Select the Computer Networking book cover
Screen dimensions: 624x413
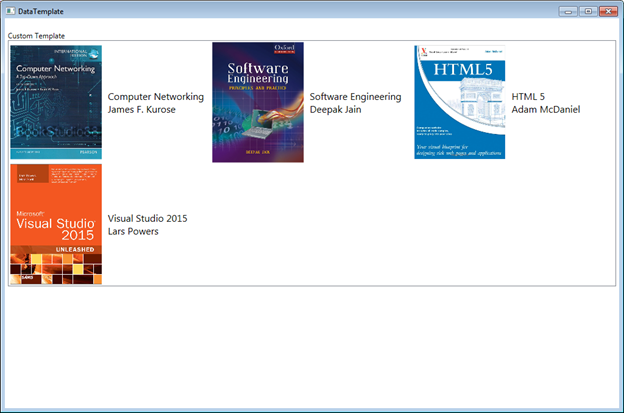56,102
